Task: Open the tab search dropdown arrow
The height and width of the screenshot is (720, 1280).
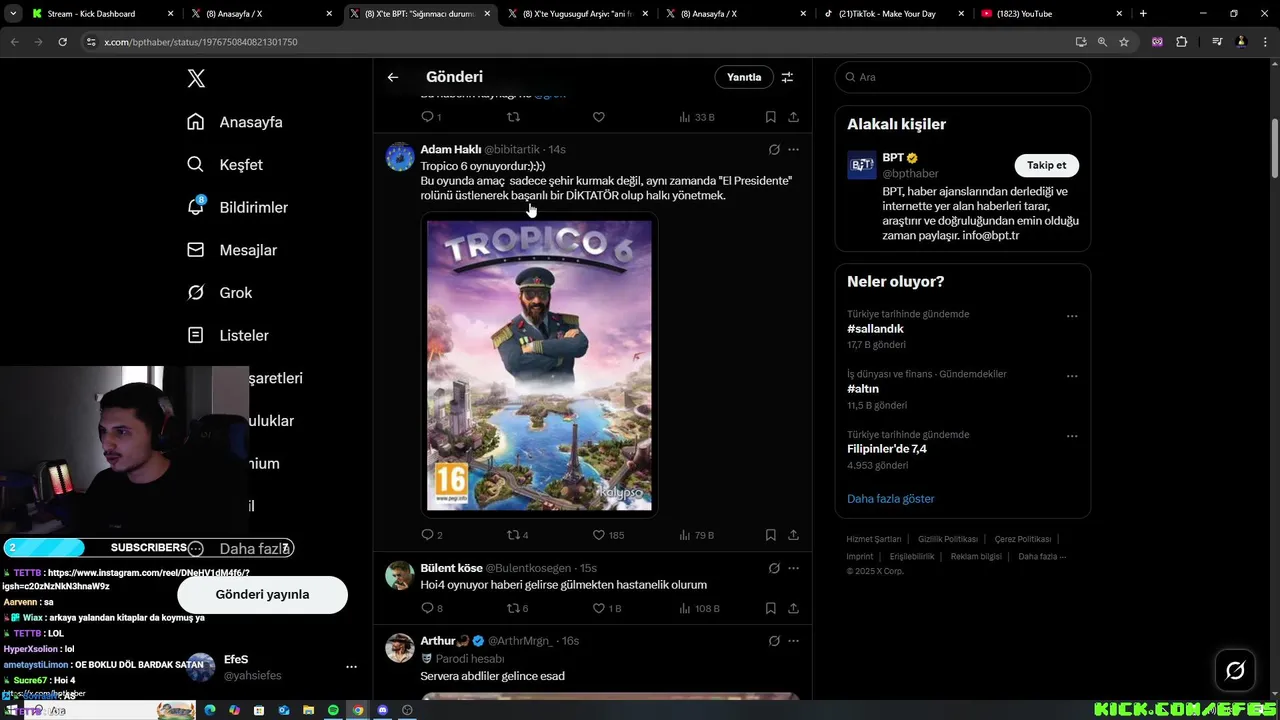Action: (x=12, y=14)
